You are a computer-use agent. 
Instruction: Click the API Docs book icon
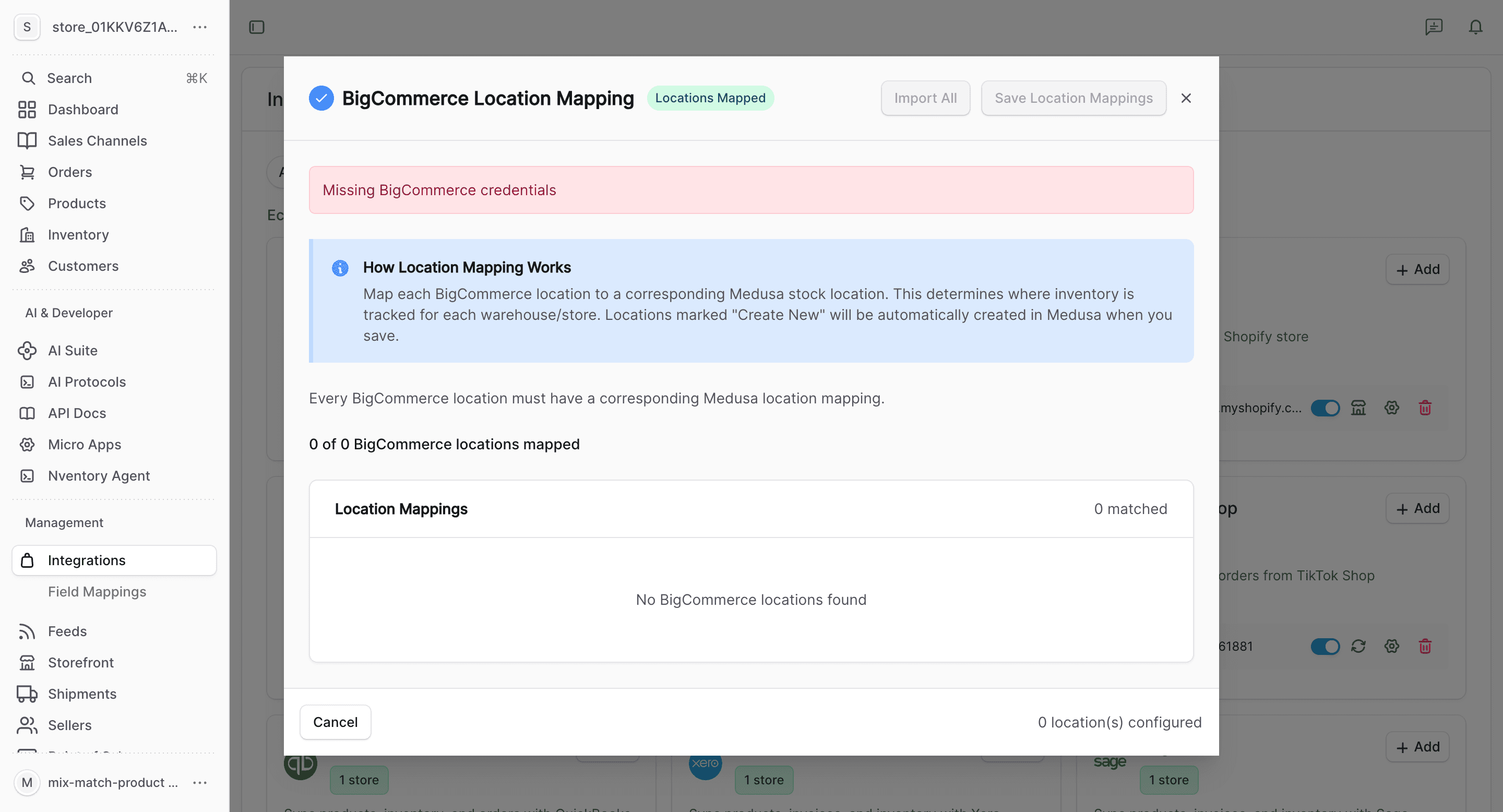[27, 414]
